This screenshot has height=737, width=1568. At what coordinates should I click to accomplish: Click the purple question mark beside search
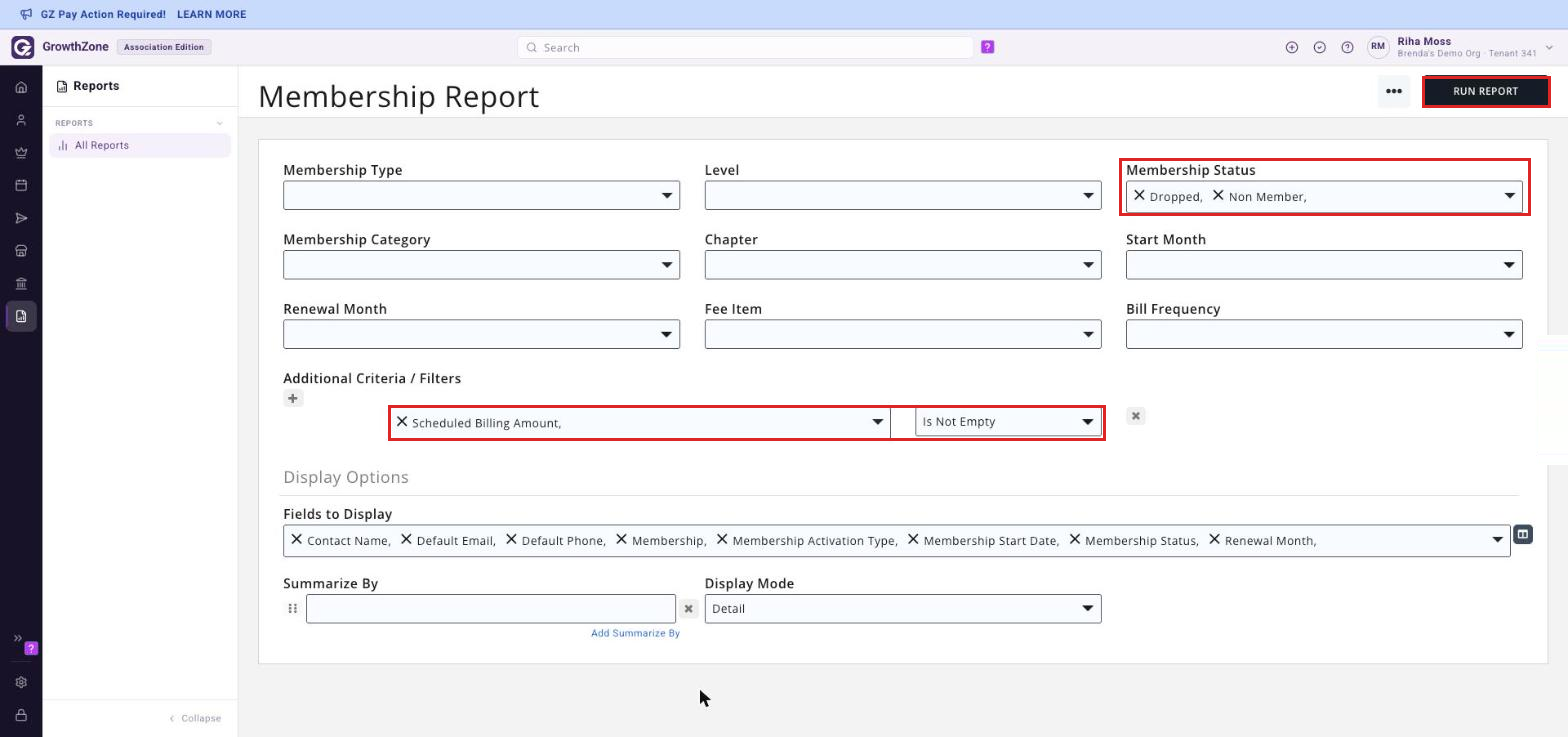(988, 47)
